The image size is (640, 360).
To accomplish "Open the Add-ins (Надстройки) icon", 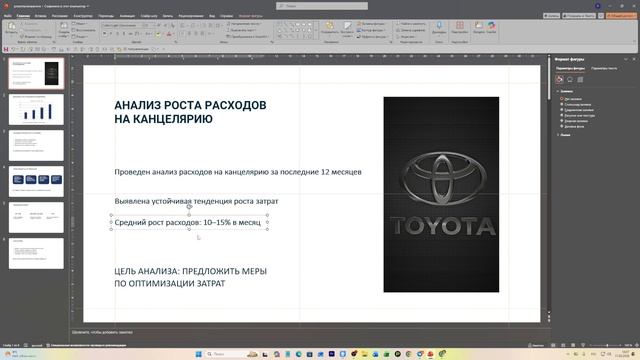I will click(x=460, y=26).
